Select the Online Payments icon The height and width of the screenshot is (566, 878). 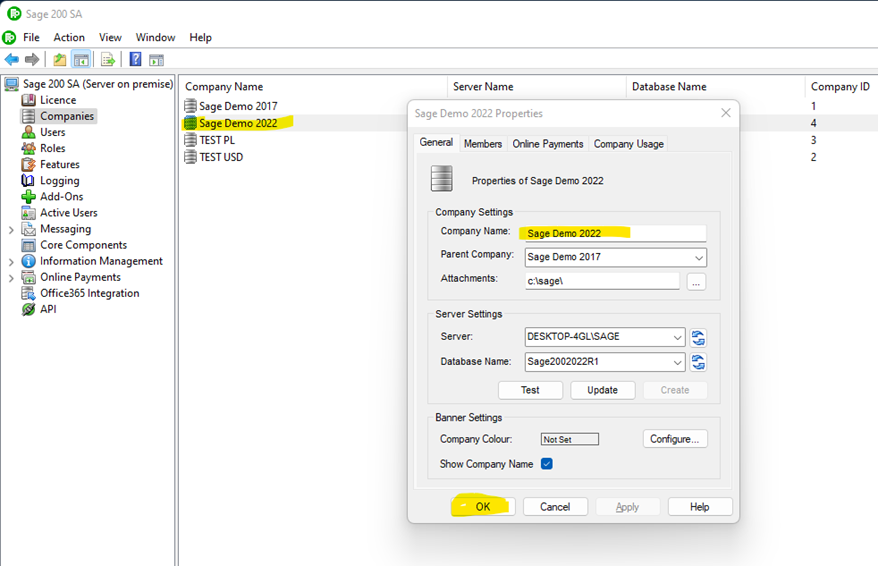pos(29,277)
